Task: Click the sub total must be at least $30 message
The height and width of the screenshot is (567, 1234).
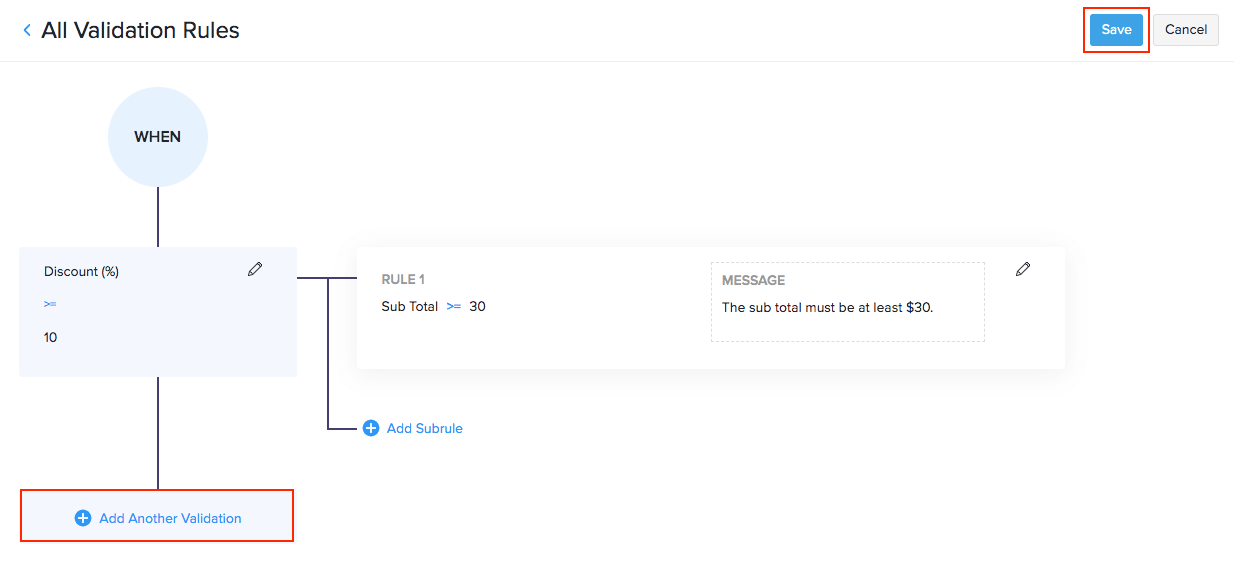Action: click(827, 307)
